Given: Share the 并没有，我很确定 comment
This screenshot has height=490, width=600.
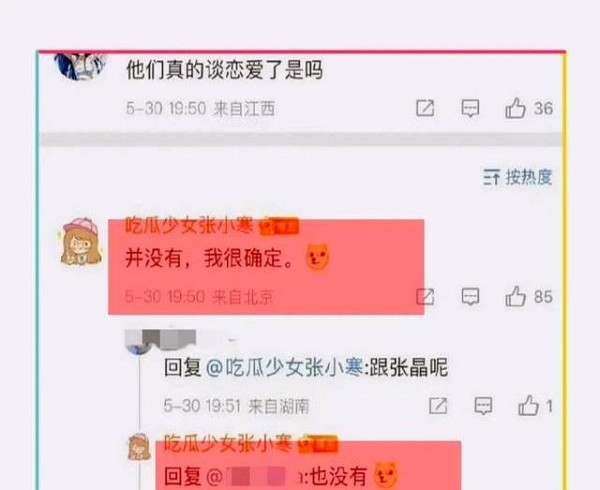Looking at the screenshot, I should click(x=425, y=296).
